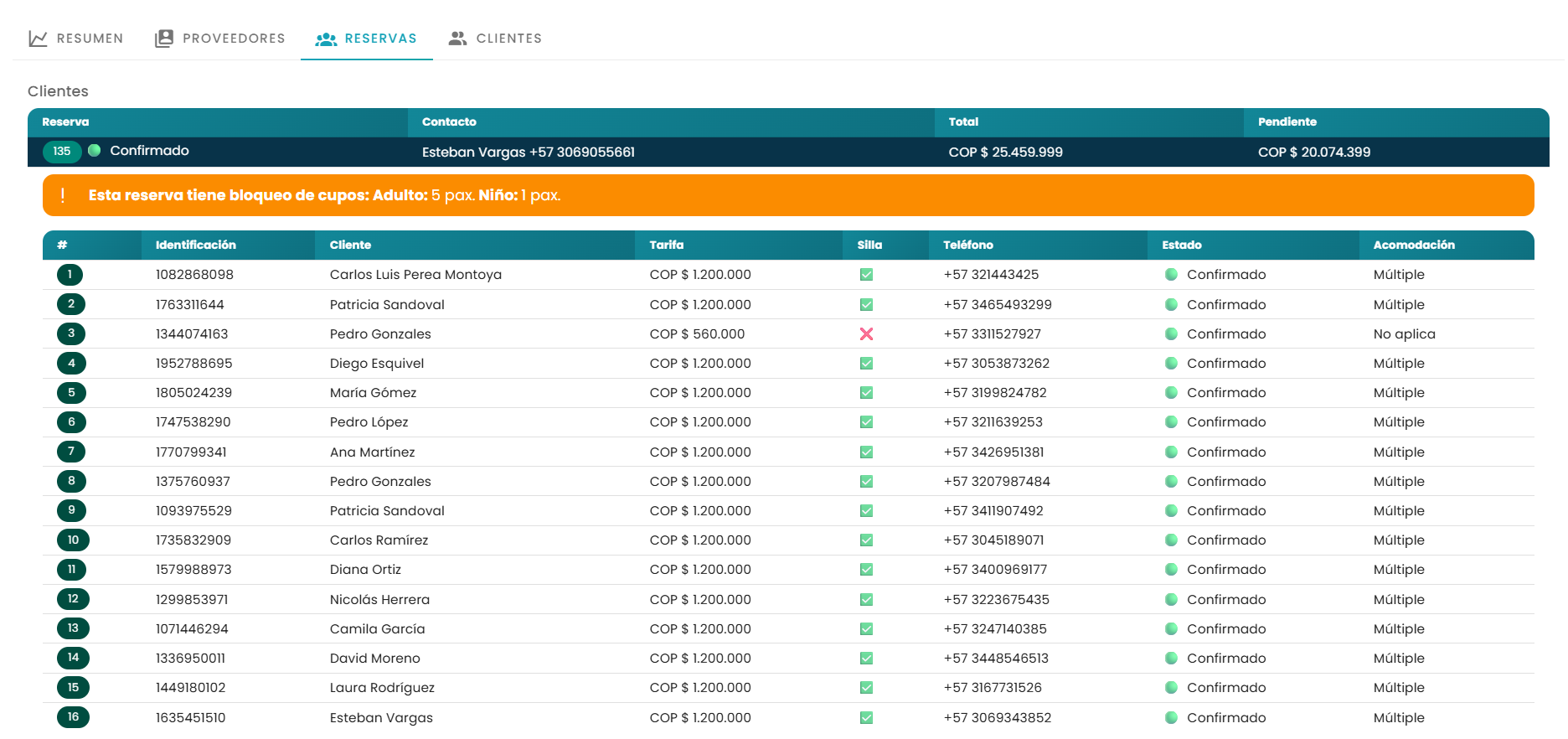Sort by the Tarifa column header

point(667,245)
